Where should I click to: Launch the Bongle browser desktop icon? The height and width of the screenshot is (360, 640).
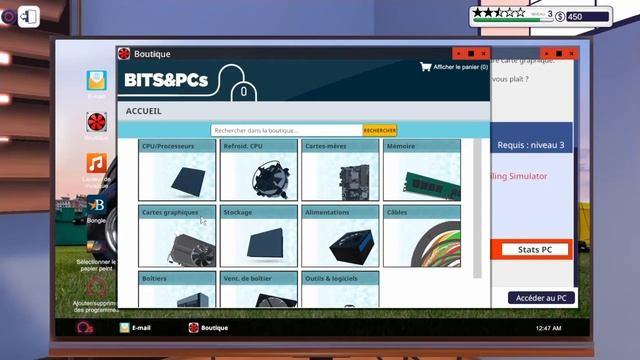[x=96, y=205]
